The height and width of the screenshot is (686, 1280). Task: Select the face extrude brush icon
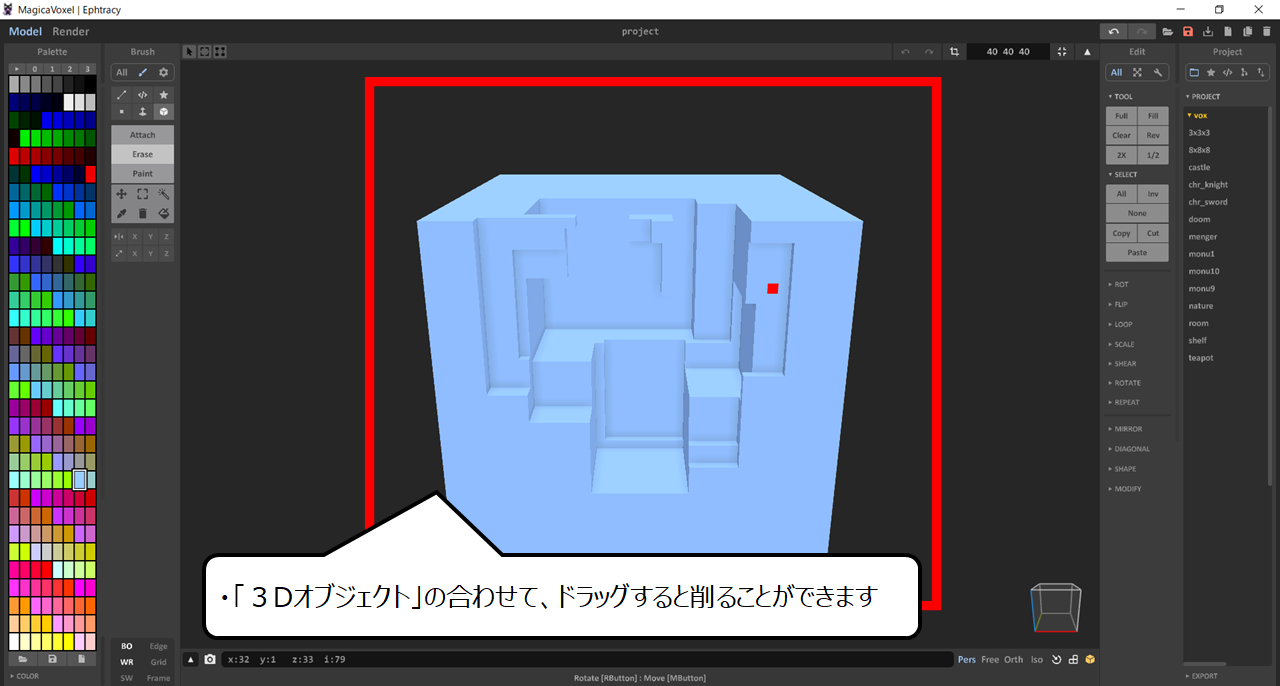point(143,112)
